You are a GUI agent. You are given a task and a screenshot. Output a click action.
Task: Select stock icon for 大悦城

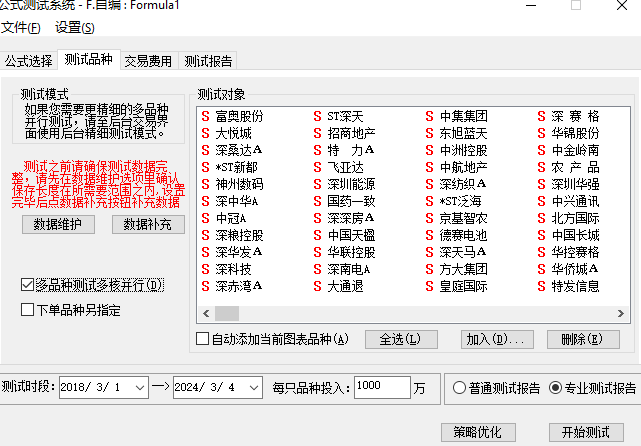click(206, 133)
